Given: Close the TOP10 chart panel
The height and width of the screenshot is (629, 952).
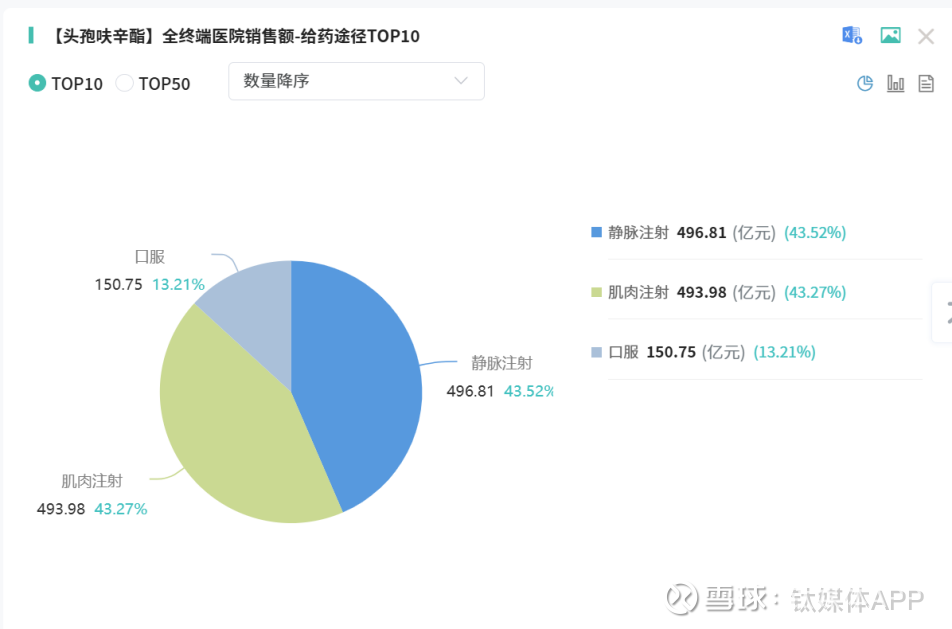Looking at the screenshot, I should 926,36.
